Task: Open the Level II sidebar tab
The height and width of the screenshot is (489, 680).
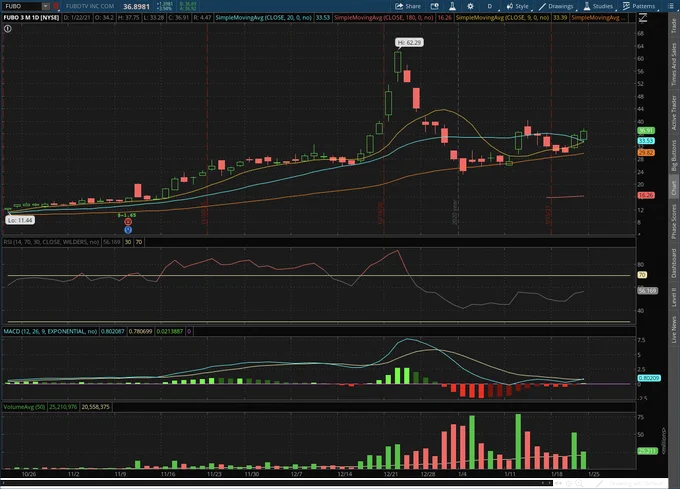Action: [x=674, y=297]
